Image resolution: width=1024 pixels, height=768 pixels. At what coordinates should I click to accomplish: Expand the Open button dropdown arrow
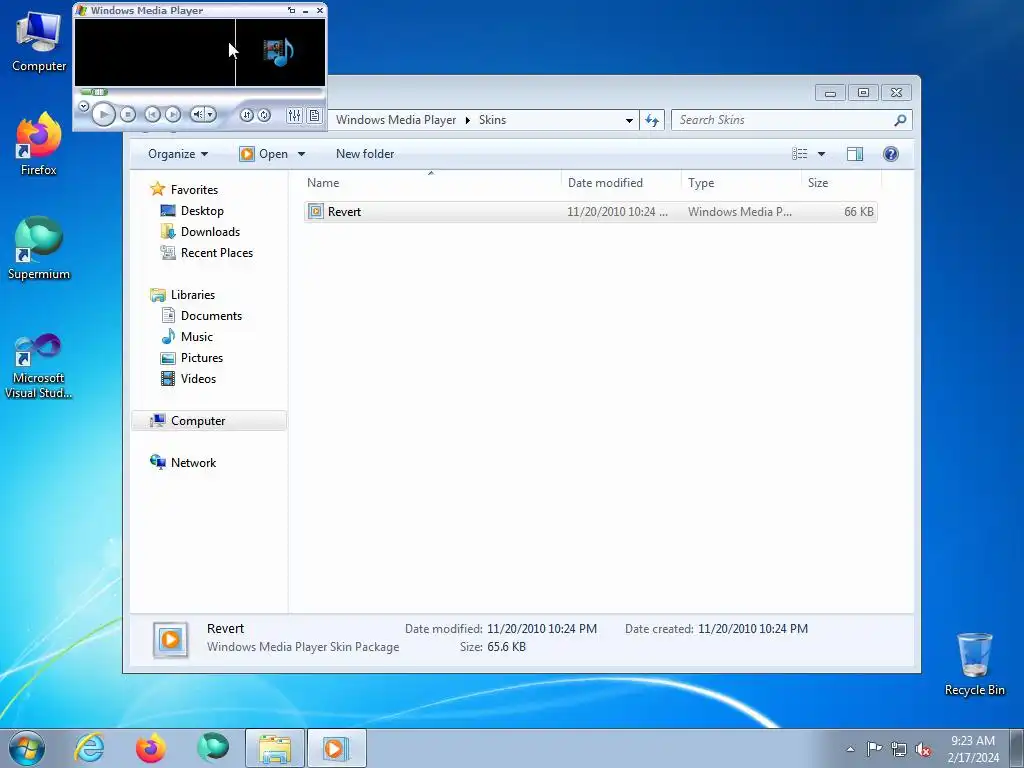click(301, 154)
